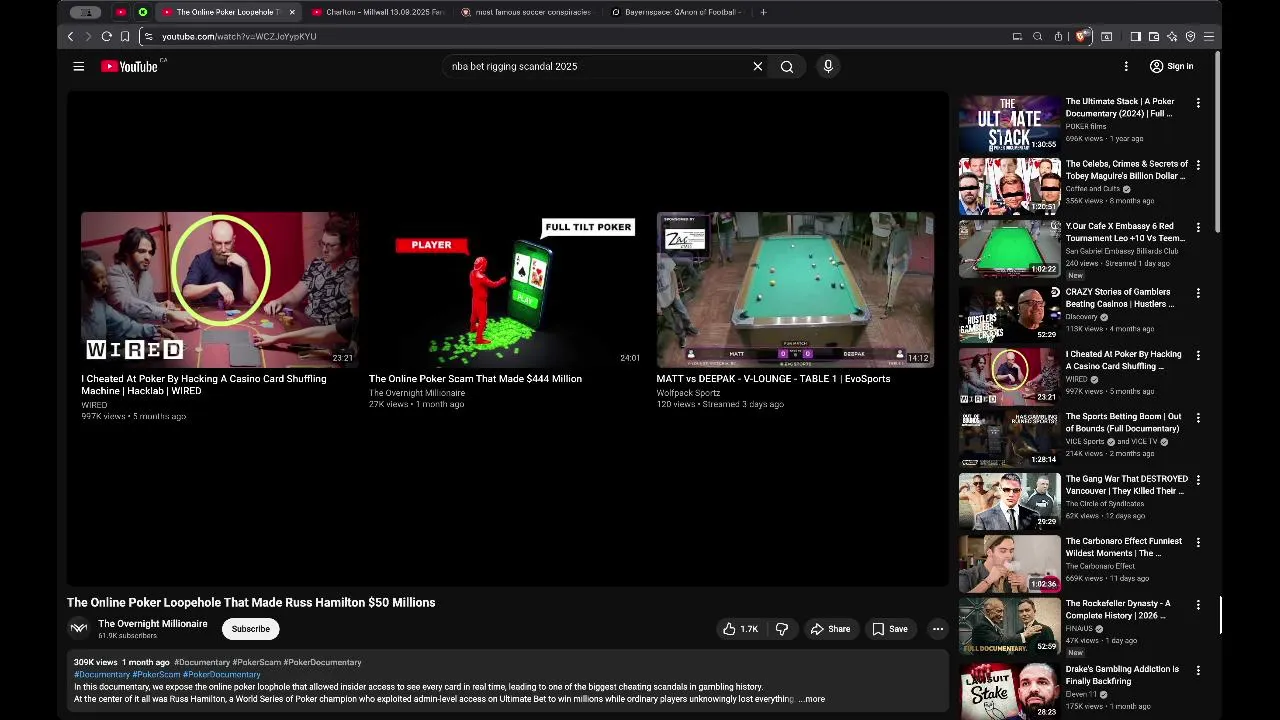Image resolution: width=1280 pixels, height=720 pixels.
Task: Switch to the Charlton – Millwall tab
Action: pos(377,12)
